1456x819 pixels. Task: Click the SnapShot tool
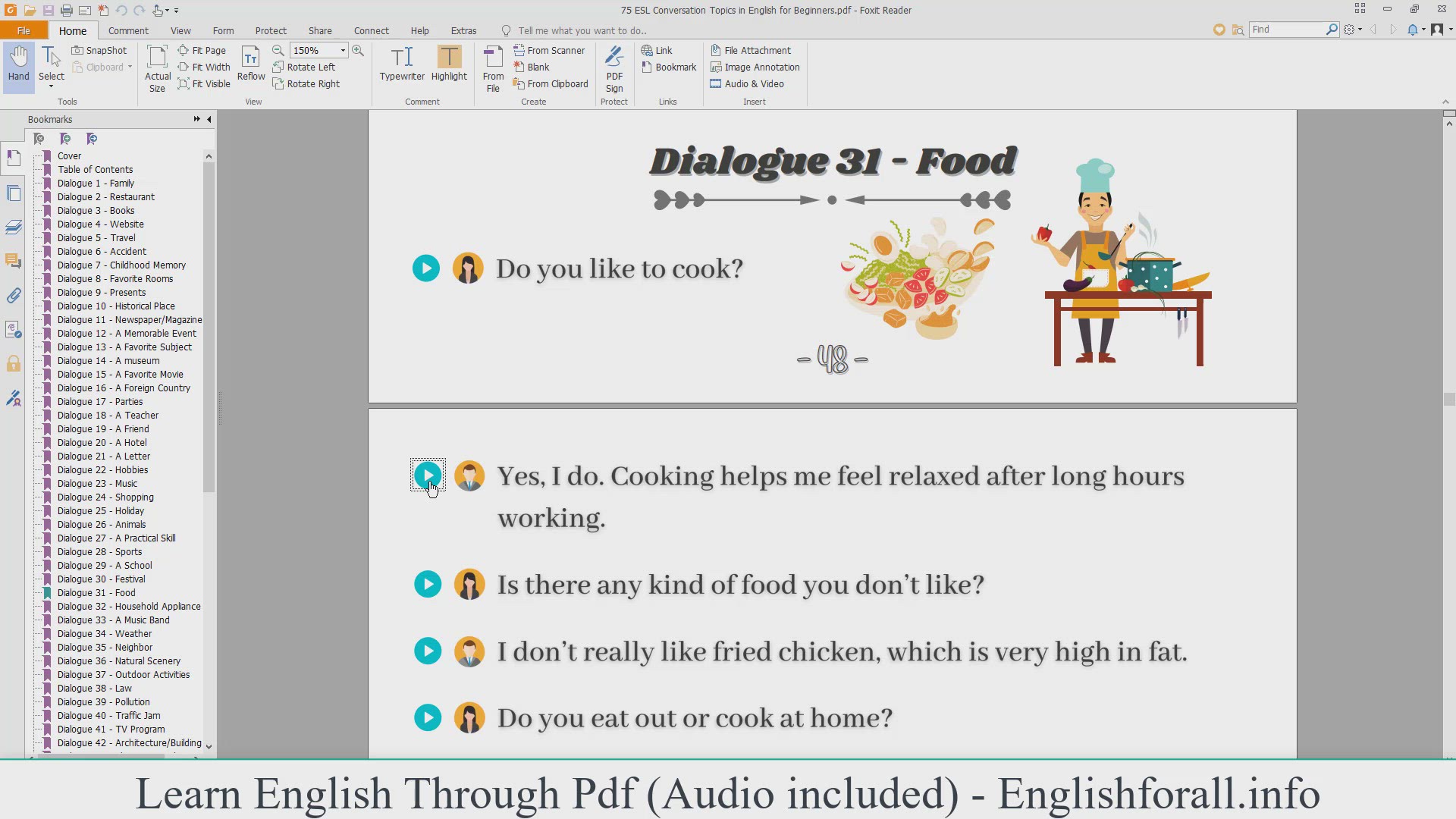[x=99, y=50]
